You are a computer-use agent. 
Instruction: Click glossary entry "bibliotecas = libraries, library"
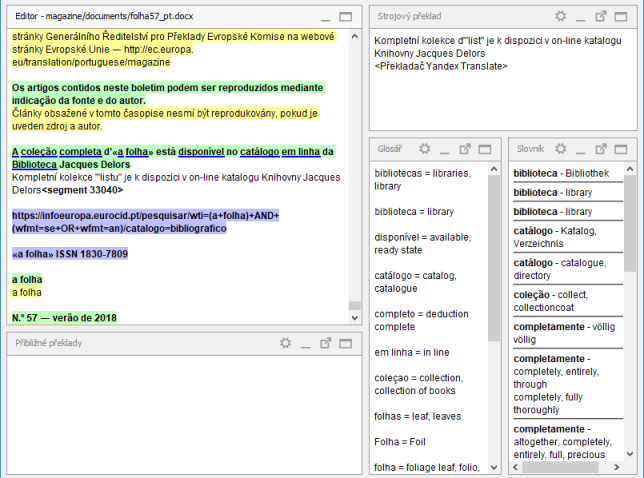point(423,179)
